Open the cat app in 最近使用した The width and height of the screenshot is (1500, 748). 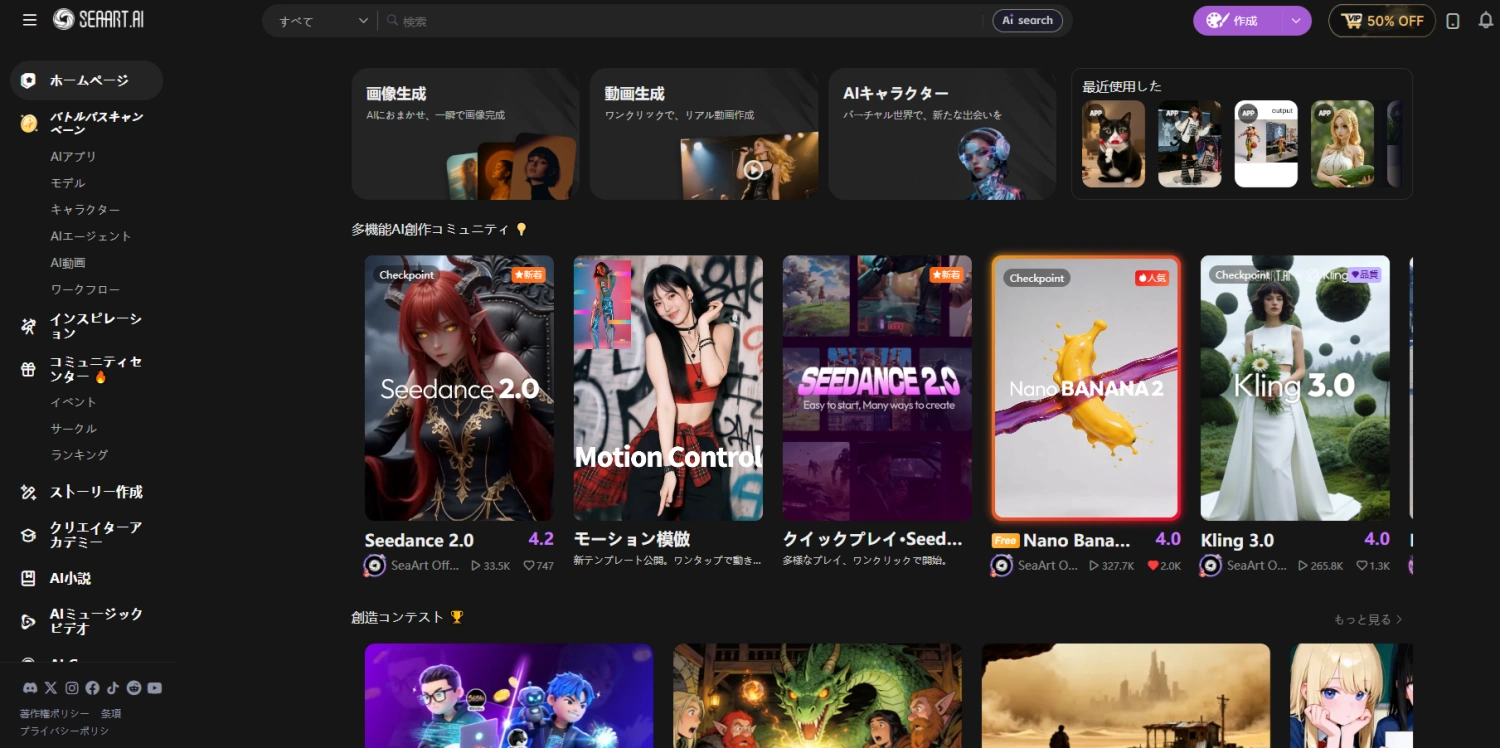(1113, 144)
